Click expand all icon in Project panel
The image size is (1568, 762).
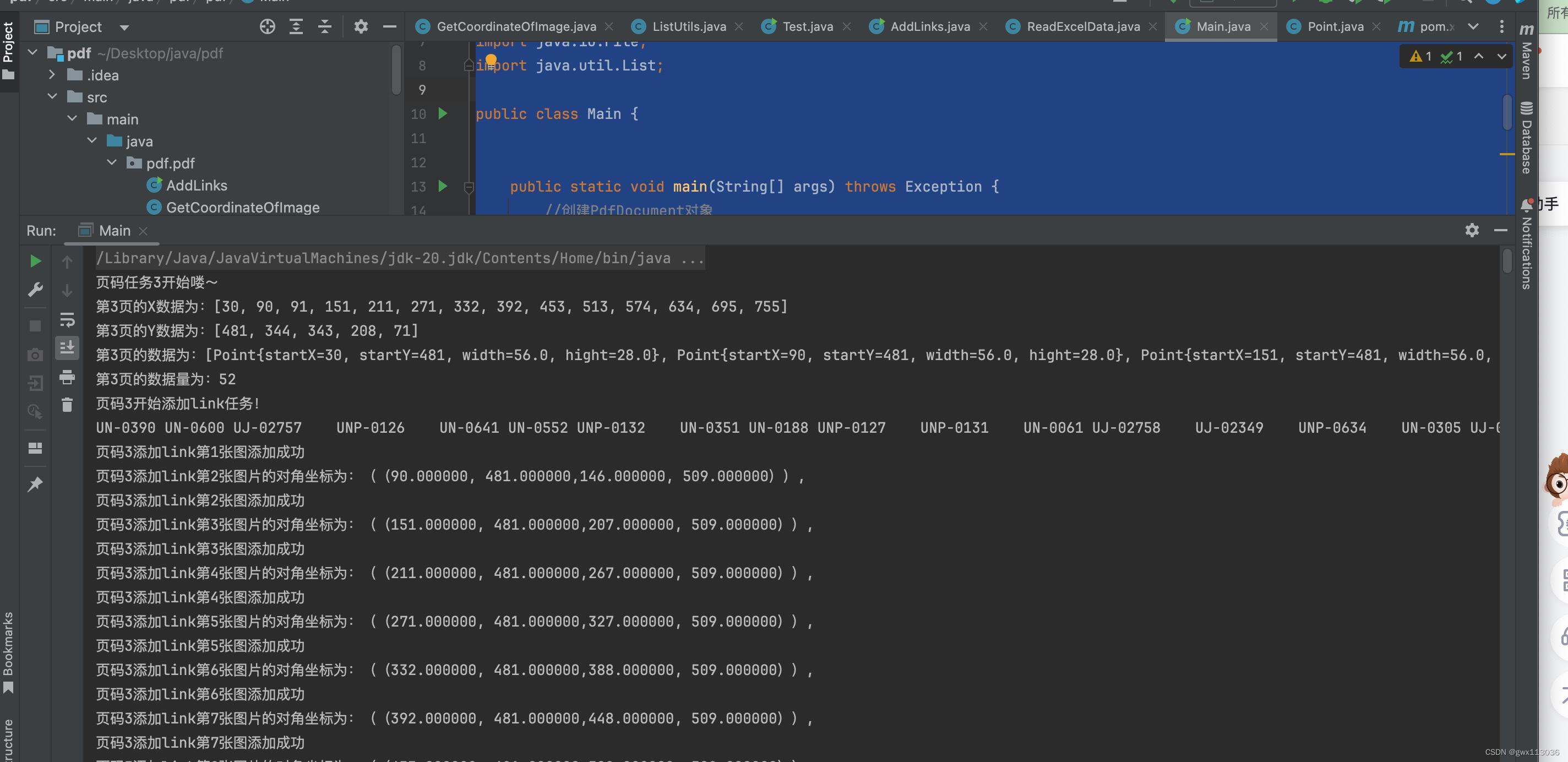(296, 27)
